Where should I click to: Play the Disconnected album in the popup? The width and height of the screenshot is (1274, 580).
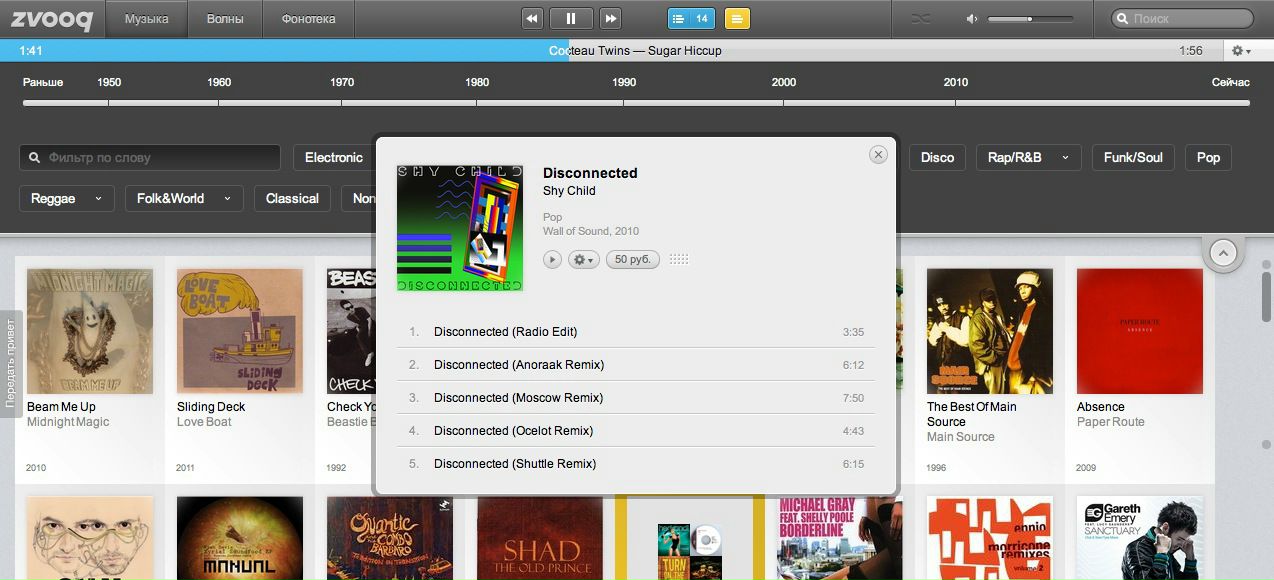[x=552, y=260]
